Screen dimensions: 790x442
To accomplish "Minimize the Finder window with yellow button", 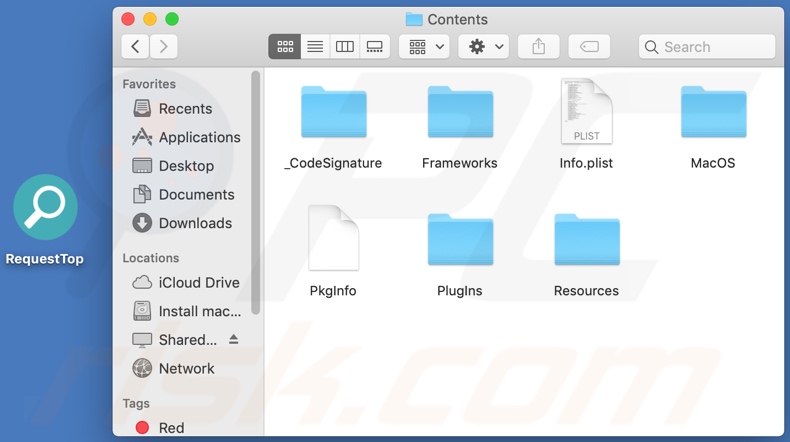I will [150, 19].
